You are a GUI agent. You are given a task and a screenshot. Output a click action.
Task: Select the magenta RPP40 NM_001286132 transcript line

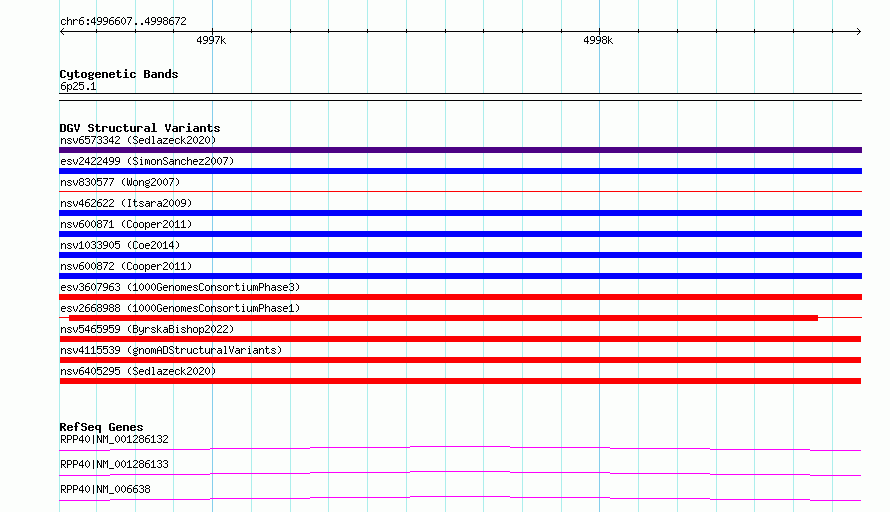[x=460, y=448]
